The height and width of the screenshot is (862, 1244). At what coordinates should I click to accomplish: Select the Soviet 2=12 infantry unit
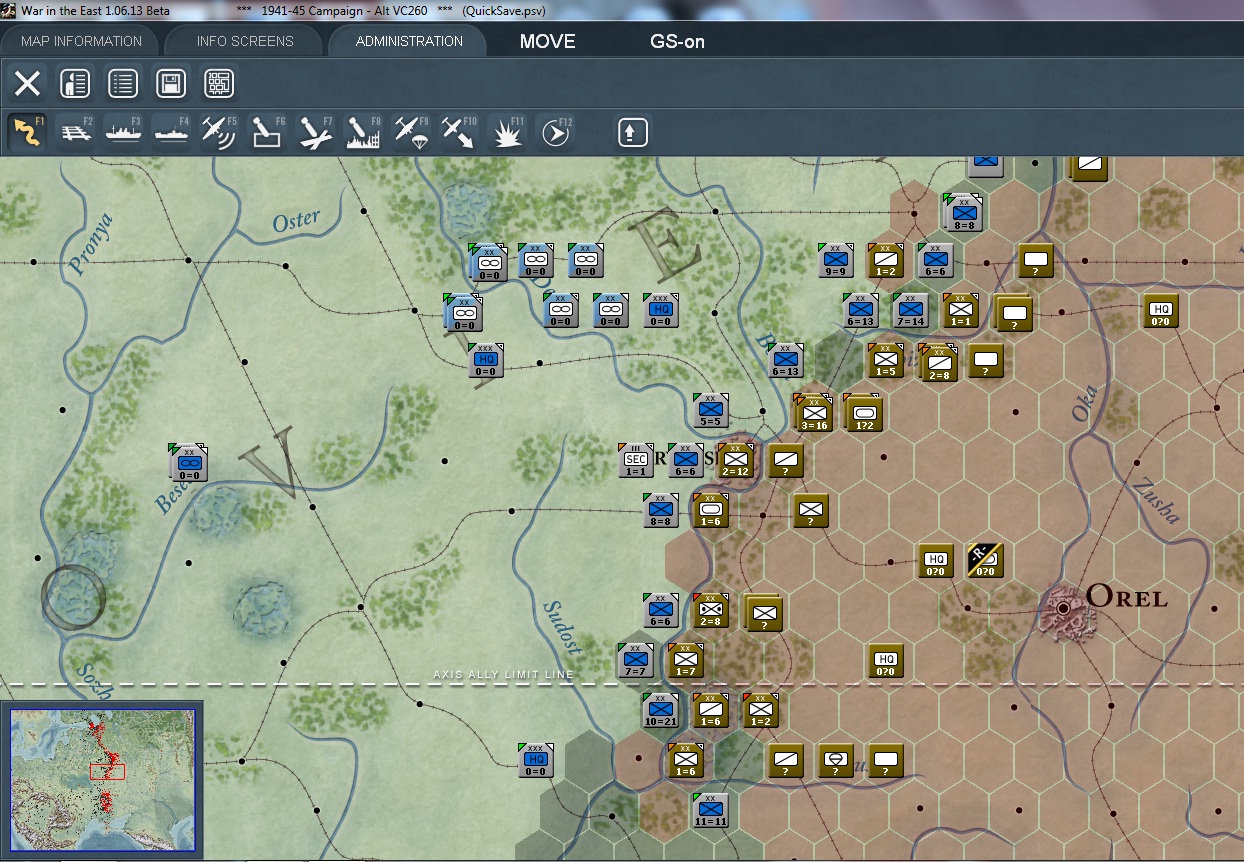point(735,460)
